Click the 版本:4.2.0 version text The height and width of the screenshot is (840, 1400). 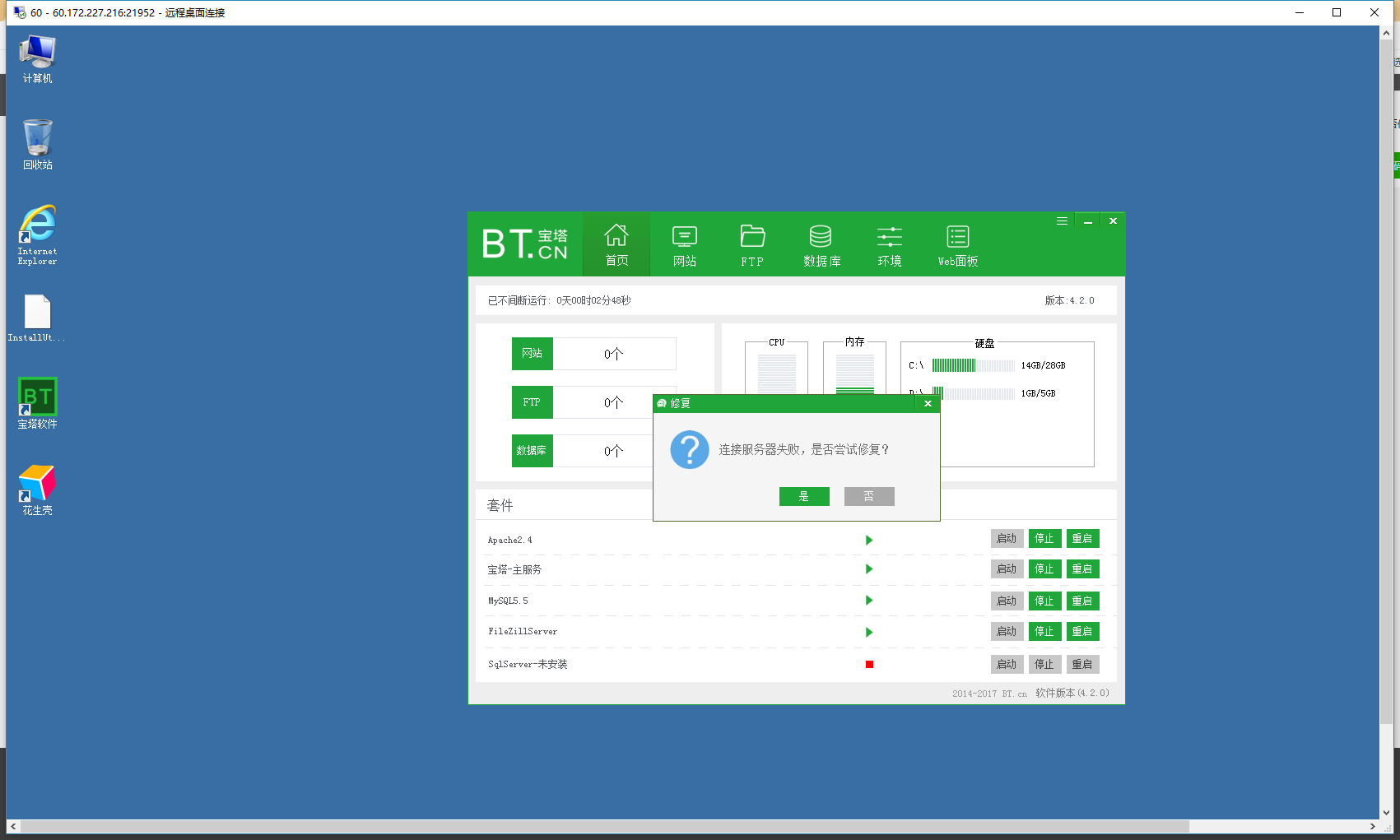1069,300
